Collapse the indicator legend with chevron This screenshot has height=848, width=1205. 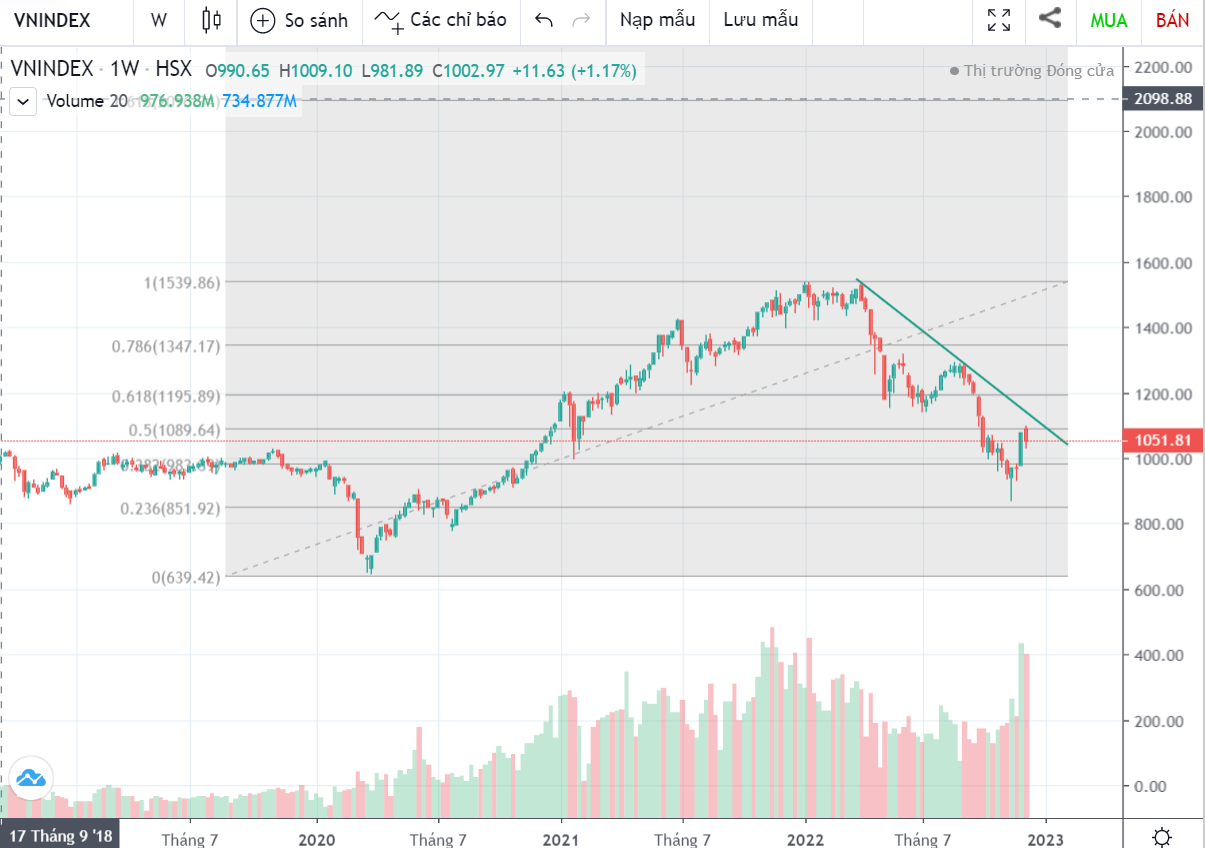tap(24, 101)
